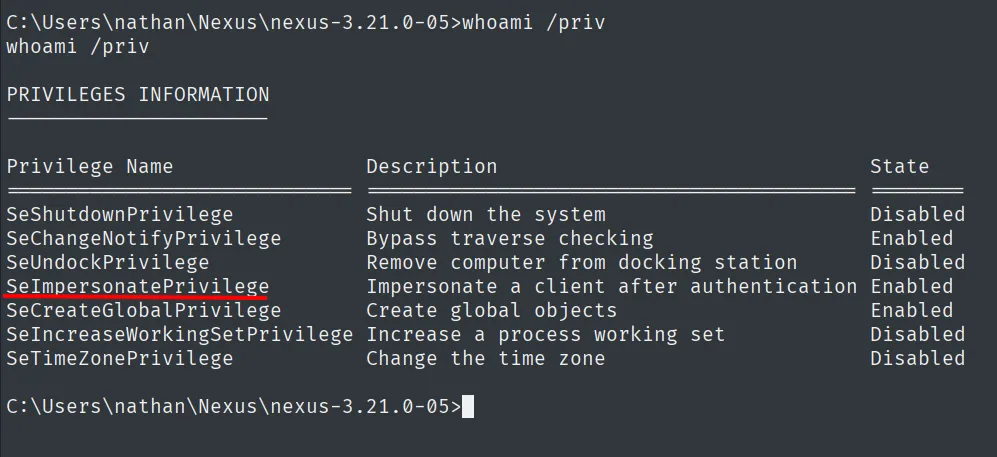Click the 'Bypass traverse checking' description

click(x=510, y=238)
